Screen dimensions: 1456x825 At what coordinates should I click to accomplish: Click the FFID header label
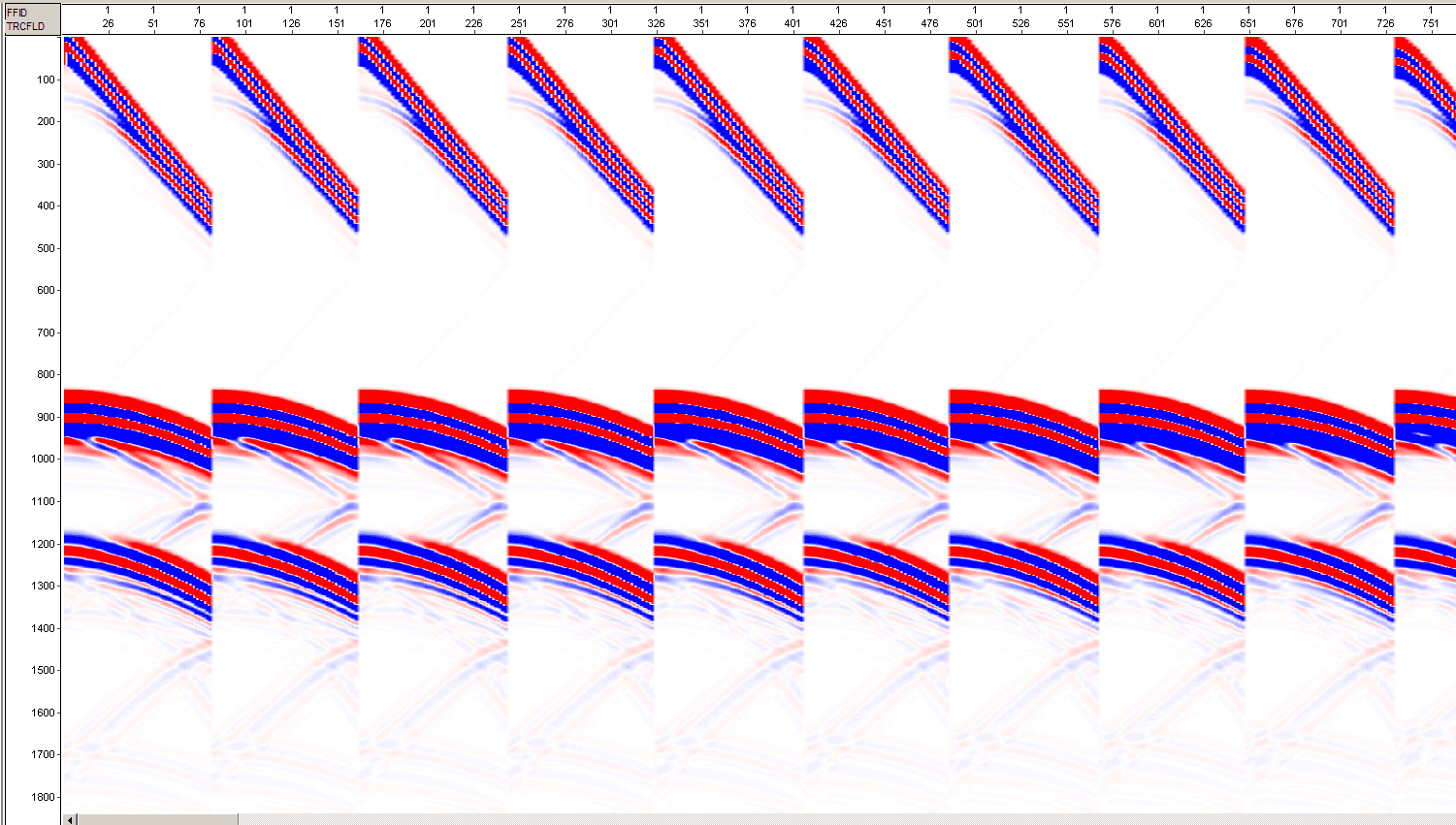[x=17, y=13]
